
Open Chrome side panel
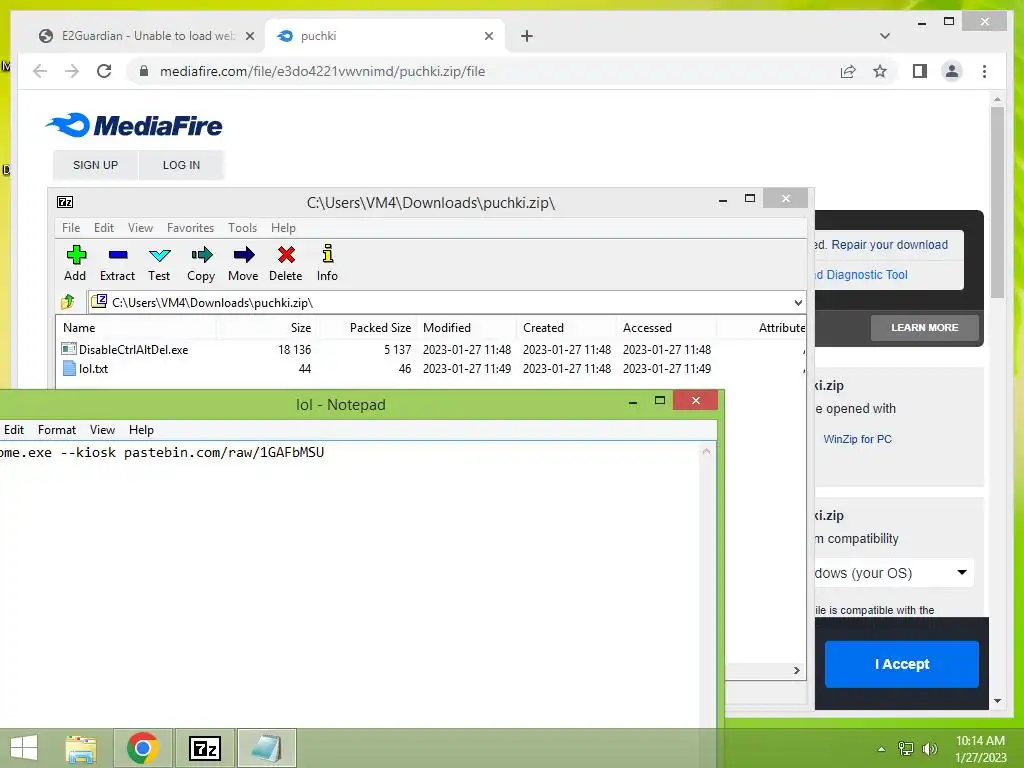pyautogui.click(x=920, y=71)
